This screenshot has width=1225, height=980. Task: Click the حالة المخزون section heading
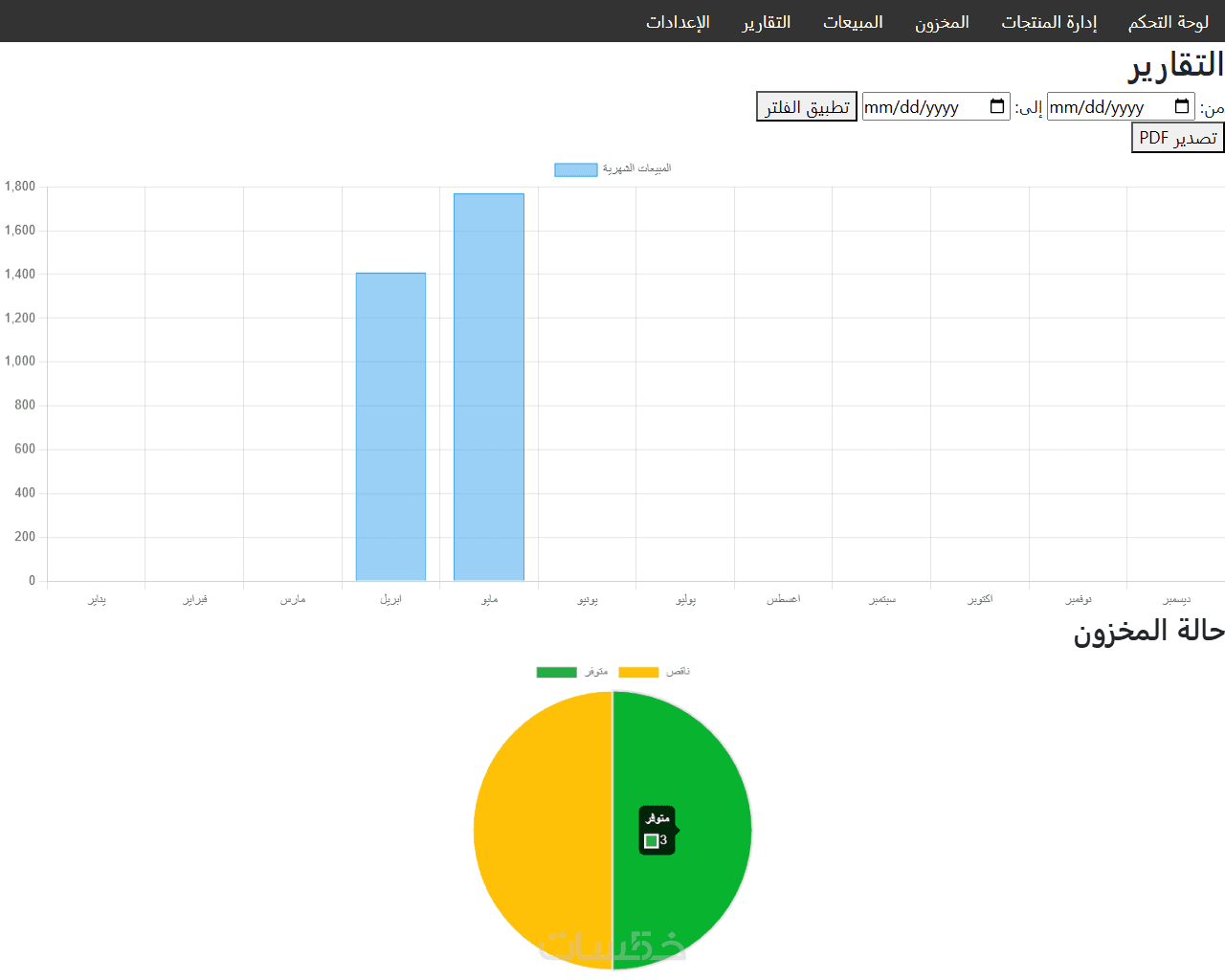click(x=1148, y=631)
